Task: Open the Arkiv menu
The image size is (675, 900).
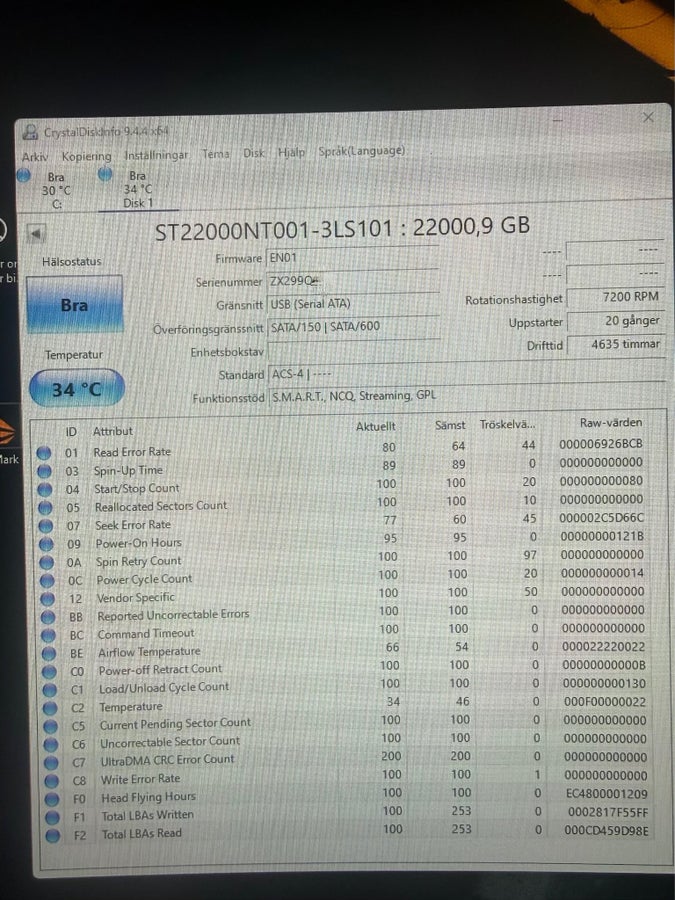Action: [x=34, y=157]
